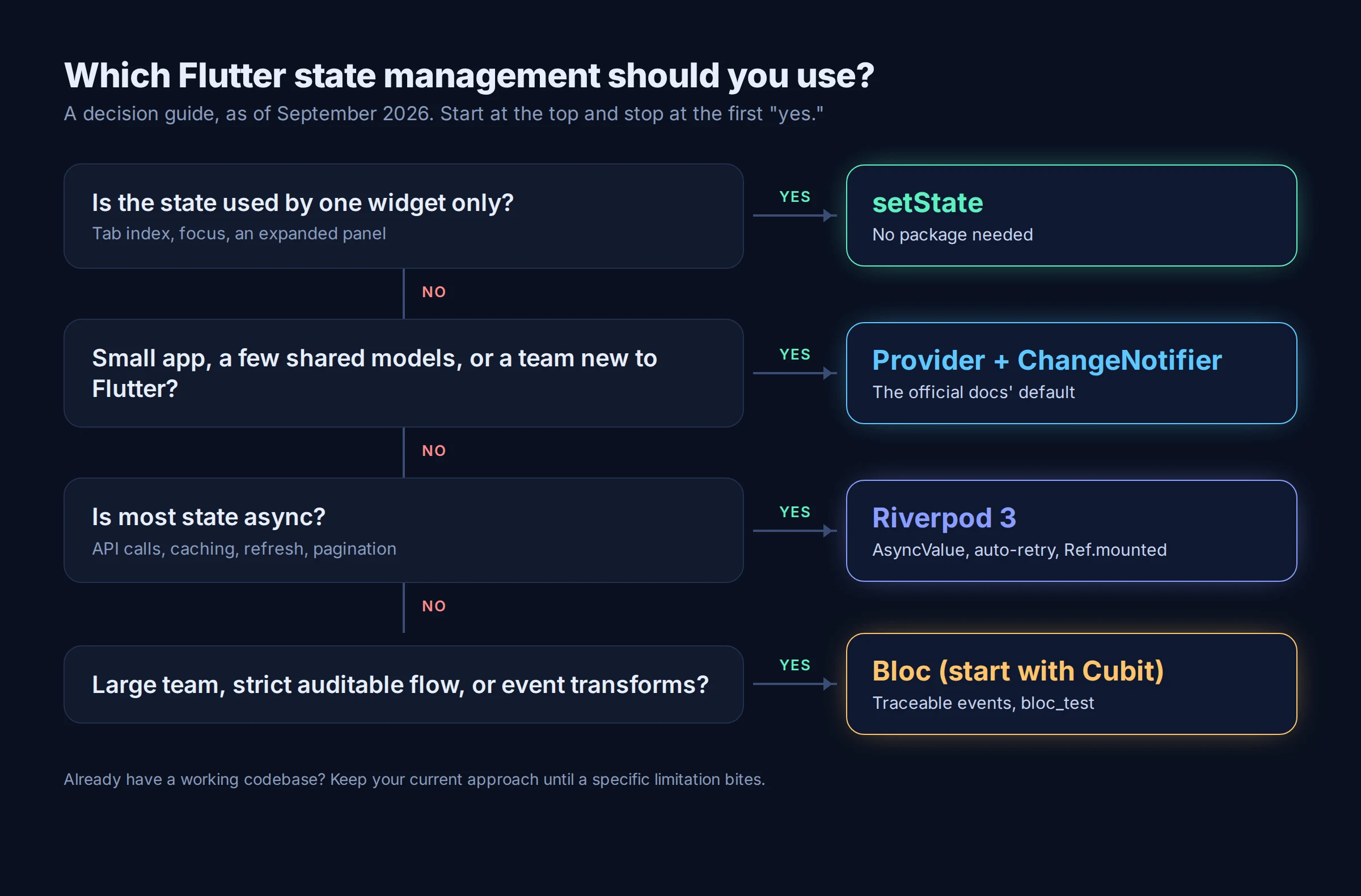Click the NO label below the one-widget question
Viewport: 1361px width, 896px height.
(x=433, y=292)
